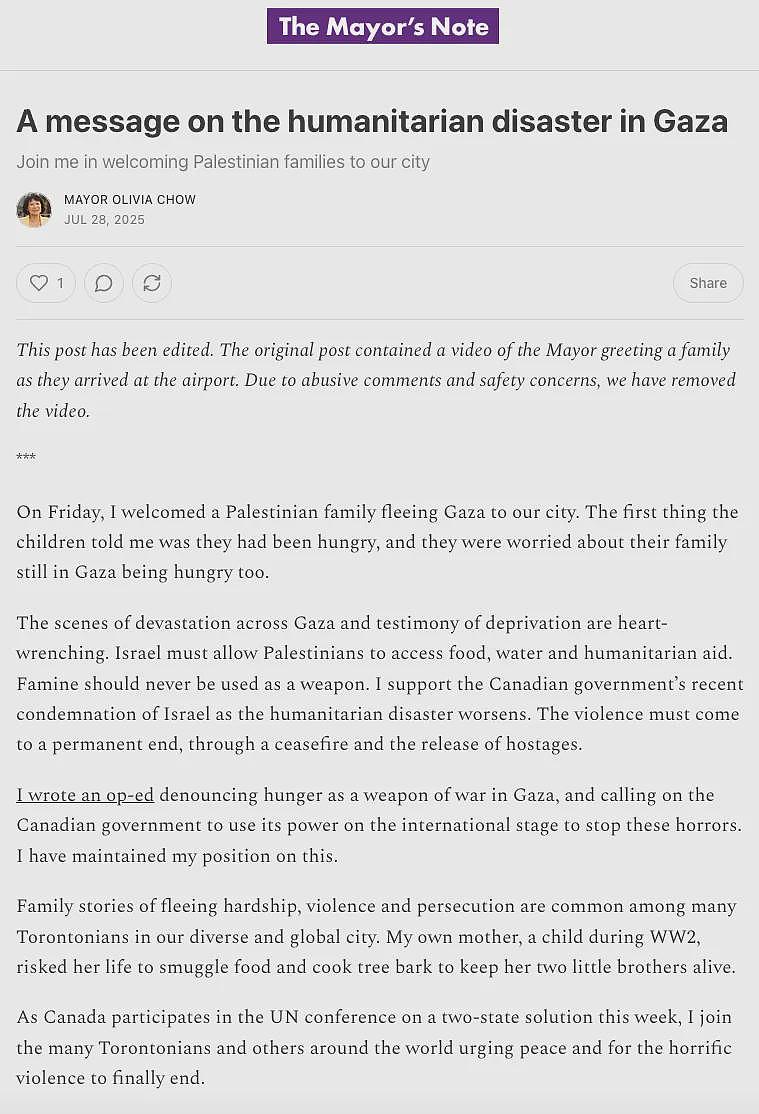759x1114 pixels.
Task: Open The Mayor's Note publication logo
Action: (x=383, y=26)
